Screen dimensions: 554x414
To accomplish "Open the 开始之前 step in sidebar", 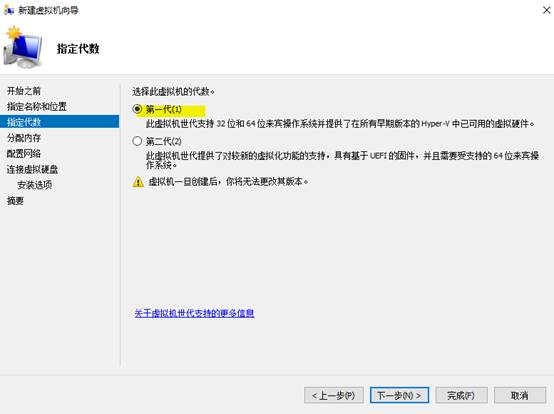I will click(x=24, y=91).
